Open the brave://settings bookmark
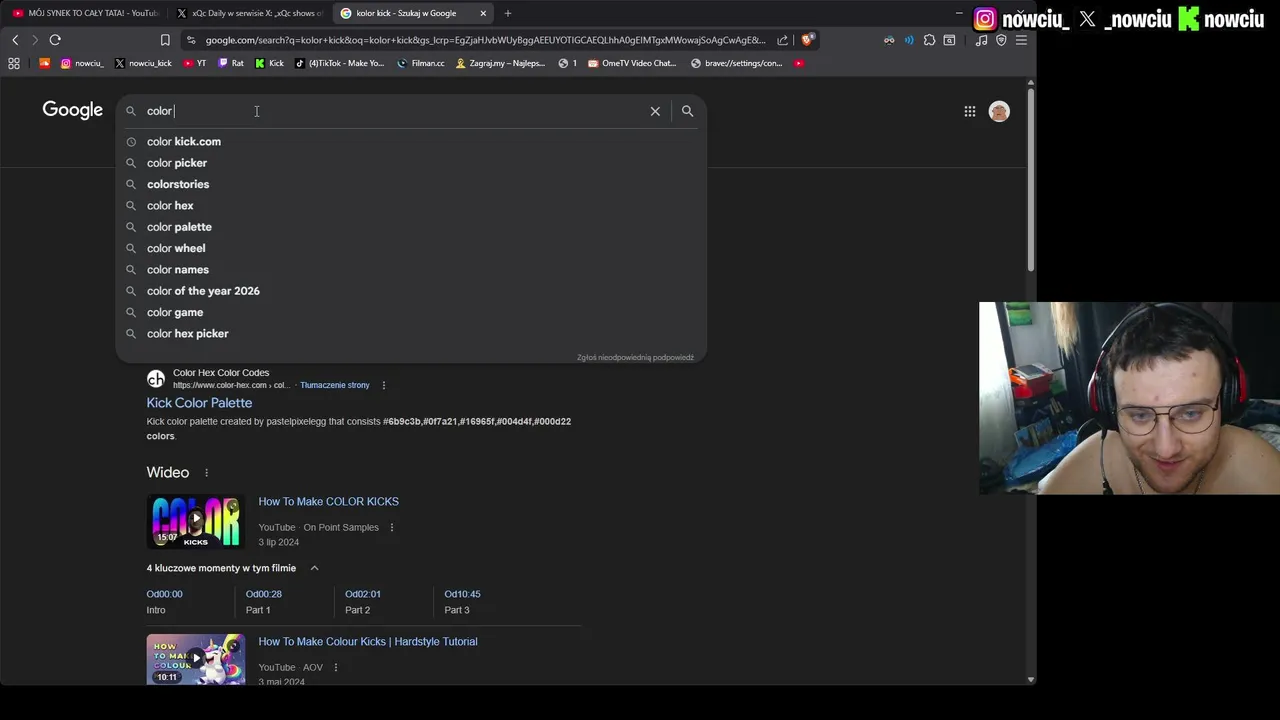This screenshot has width=1280, height=720. coord(736,63)
